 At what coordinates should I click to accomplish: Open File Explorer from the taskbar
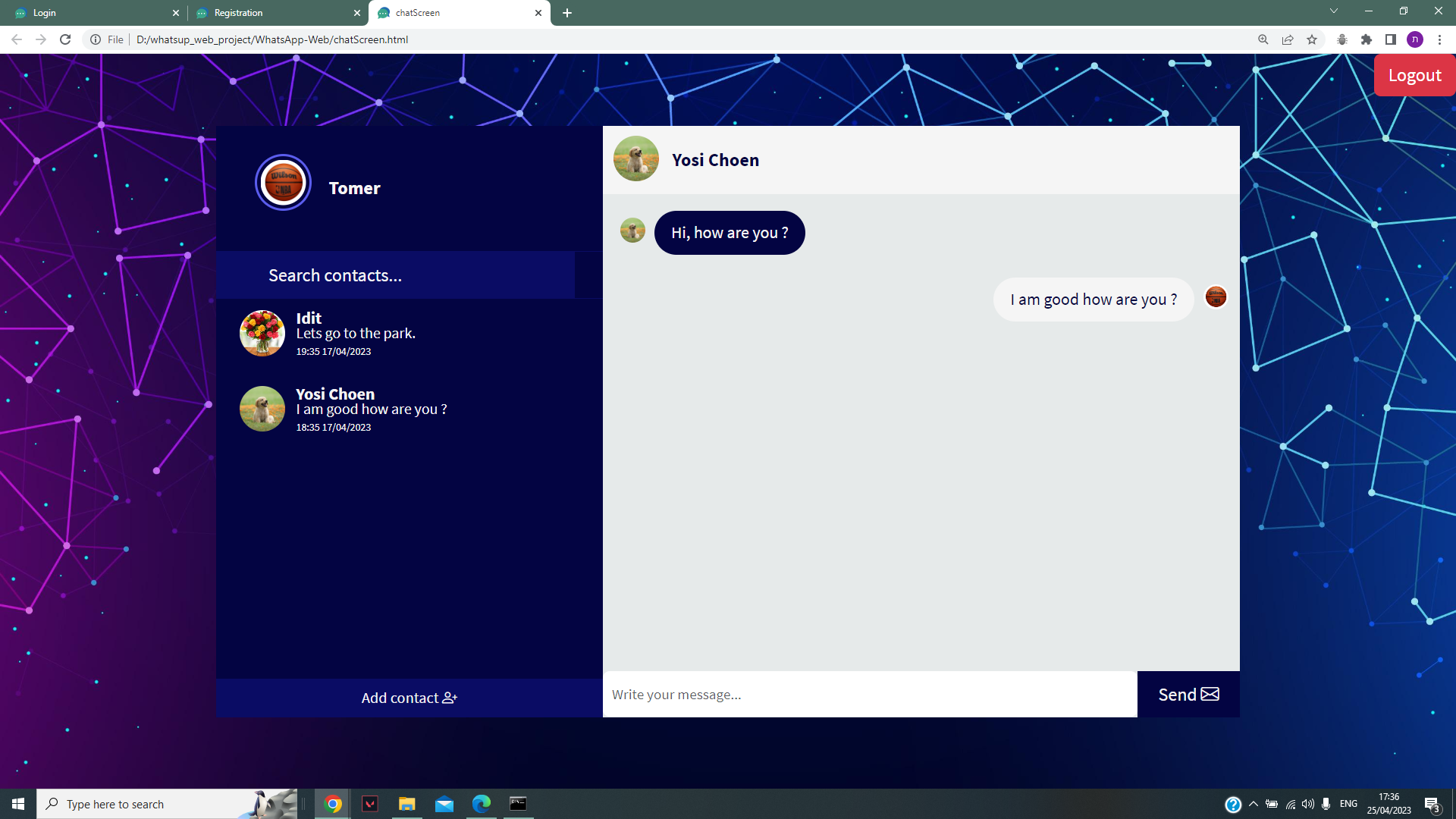(x=407, y=804)
